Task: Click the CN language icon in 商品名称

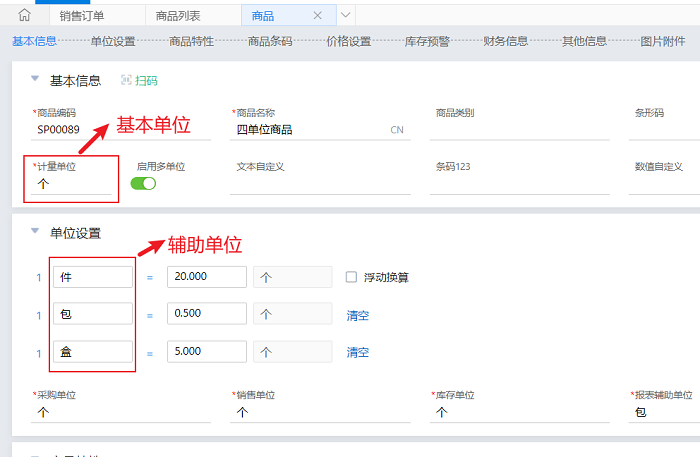Action: click(x=396, y=129)
